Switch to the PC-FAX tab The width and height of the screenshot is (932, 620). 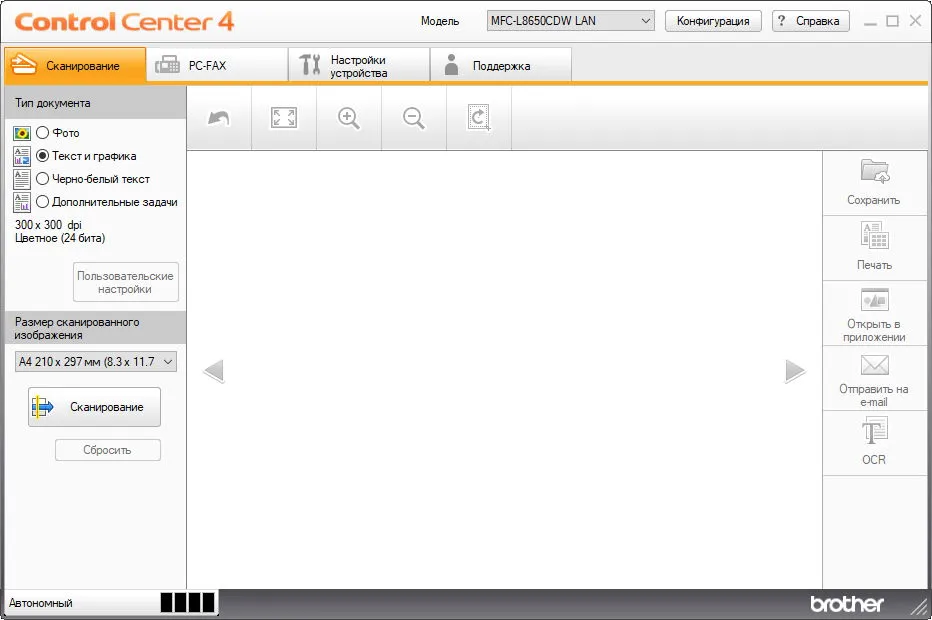[217, 65]
